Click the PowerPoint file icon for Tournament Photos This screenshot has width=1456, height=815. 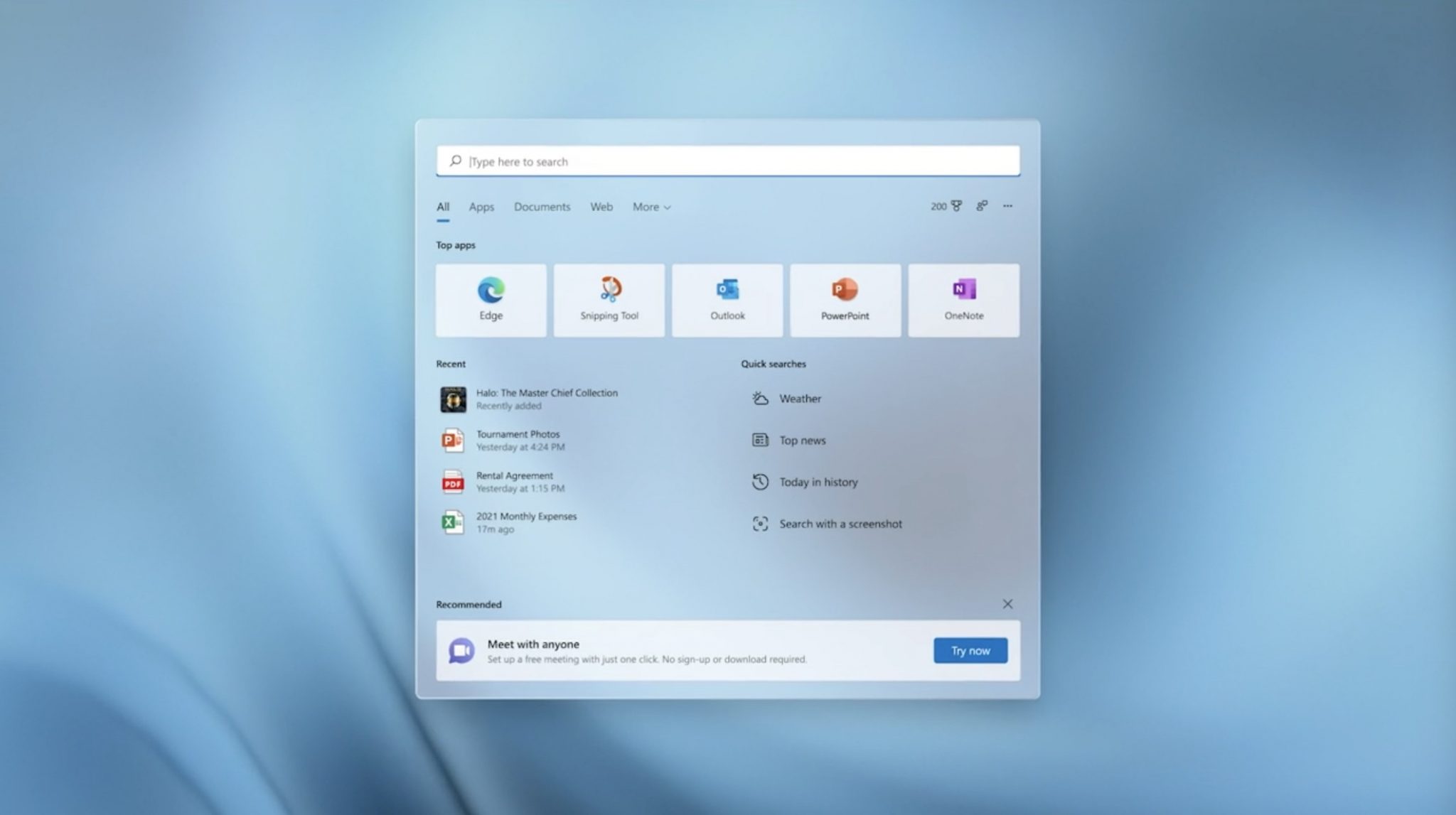coord(452,441)
